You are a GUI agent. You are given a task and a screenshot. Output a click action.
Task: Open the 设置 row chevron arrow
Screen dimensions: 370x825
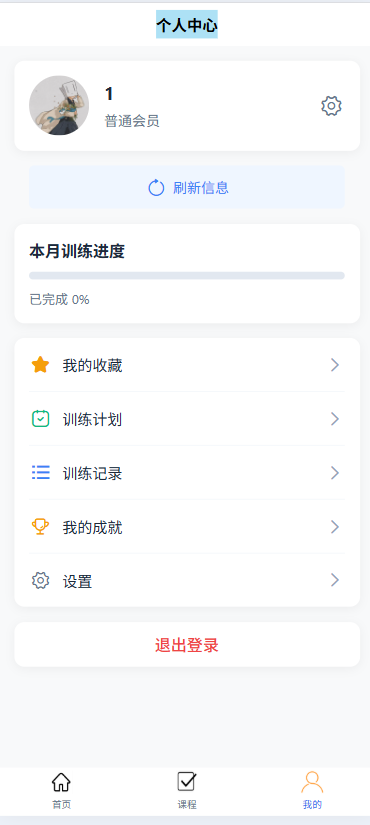click(335, 580)
